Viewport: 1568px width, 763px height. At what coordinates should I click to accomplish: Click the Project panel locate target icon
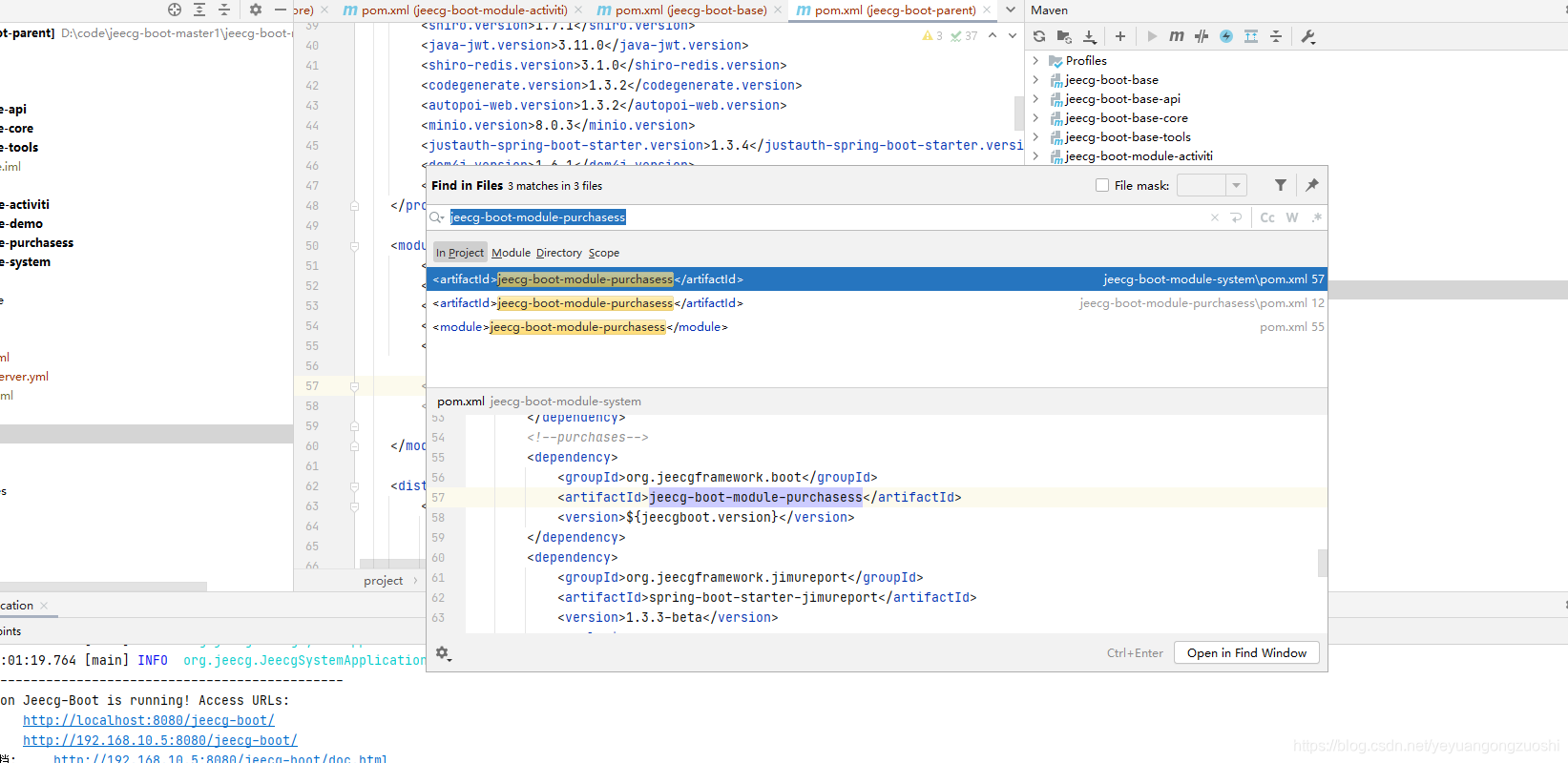click(175, 10)
